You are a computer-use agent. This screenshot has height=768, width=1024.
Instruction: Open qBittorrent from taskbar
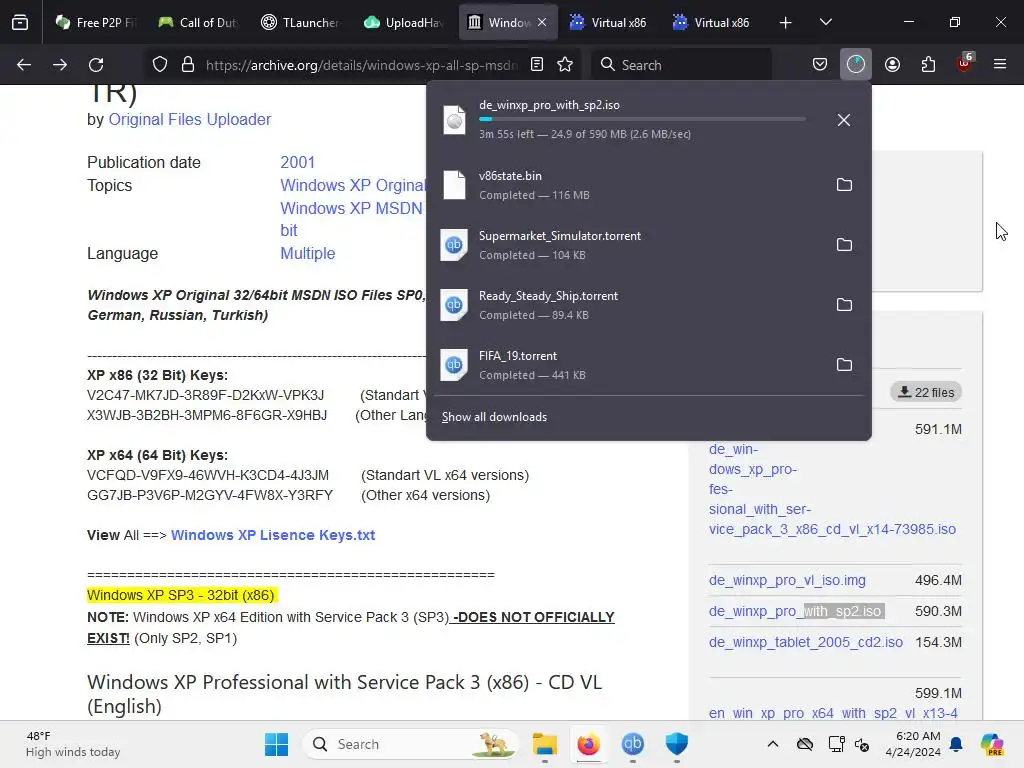[632, 744]
